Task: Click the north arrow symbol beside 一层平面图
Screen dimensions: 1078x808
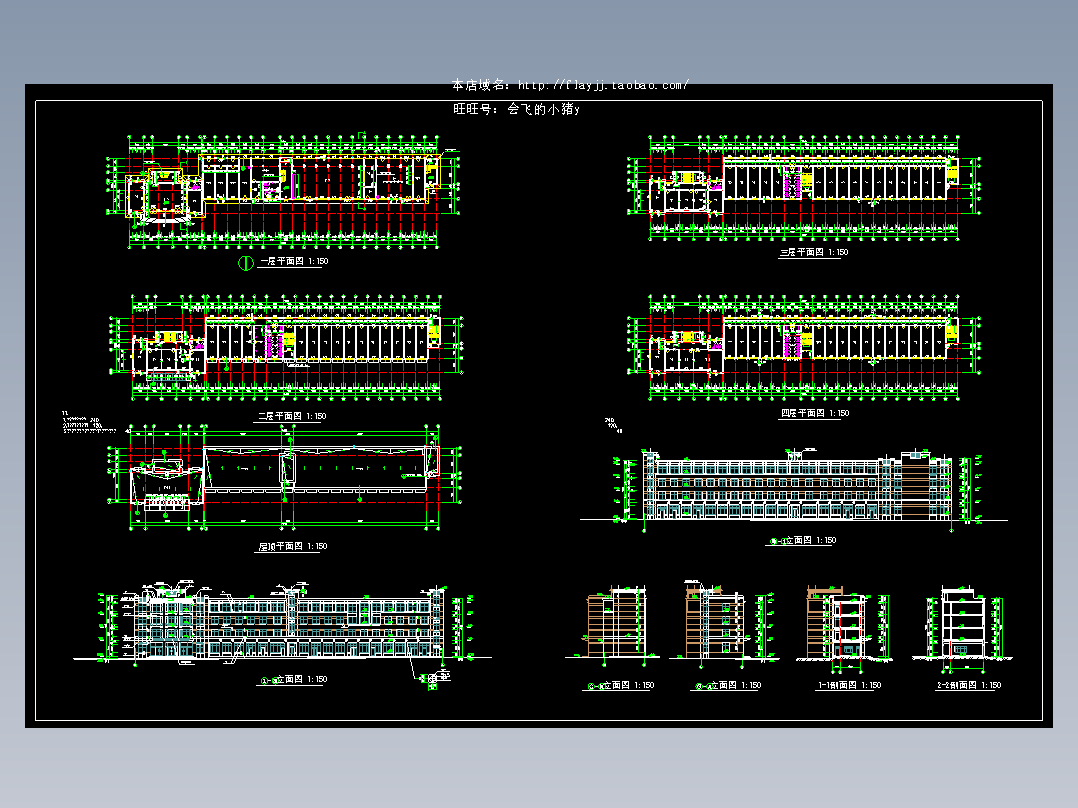Action: [x=245, y=263]
